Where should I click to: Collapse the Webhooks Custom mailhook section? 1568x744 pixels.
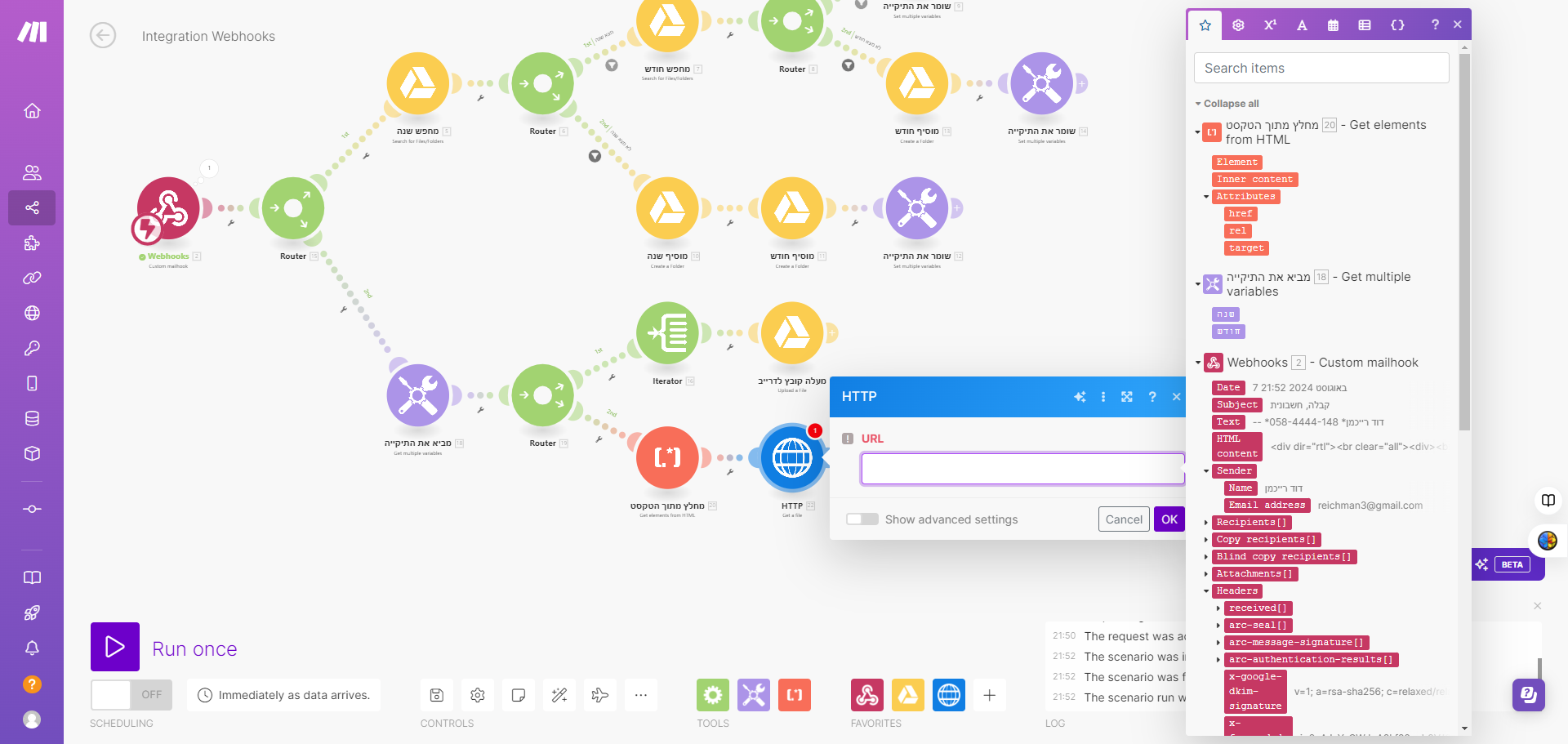(1198, 363)
